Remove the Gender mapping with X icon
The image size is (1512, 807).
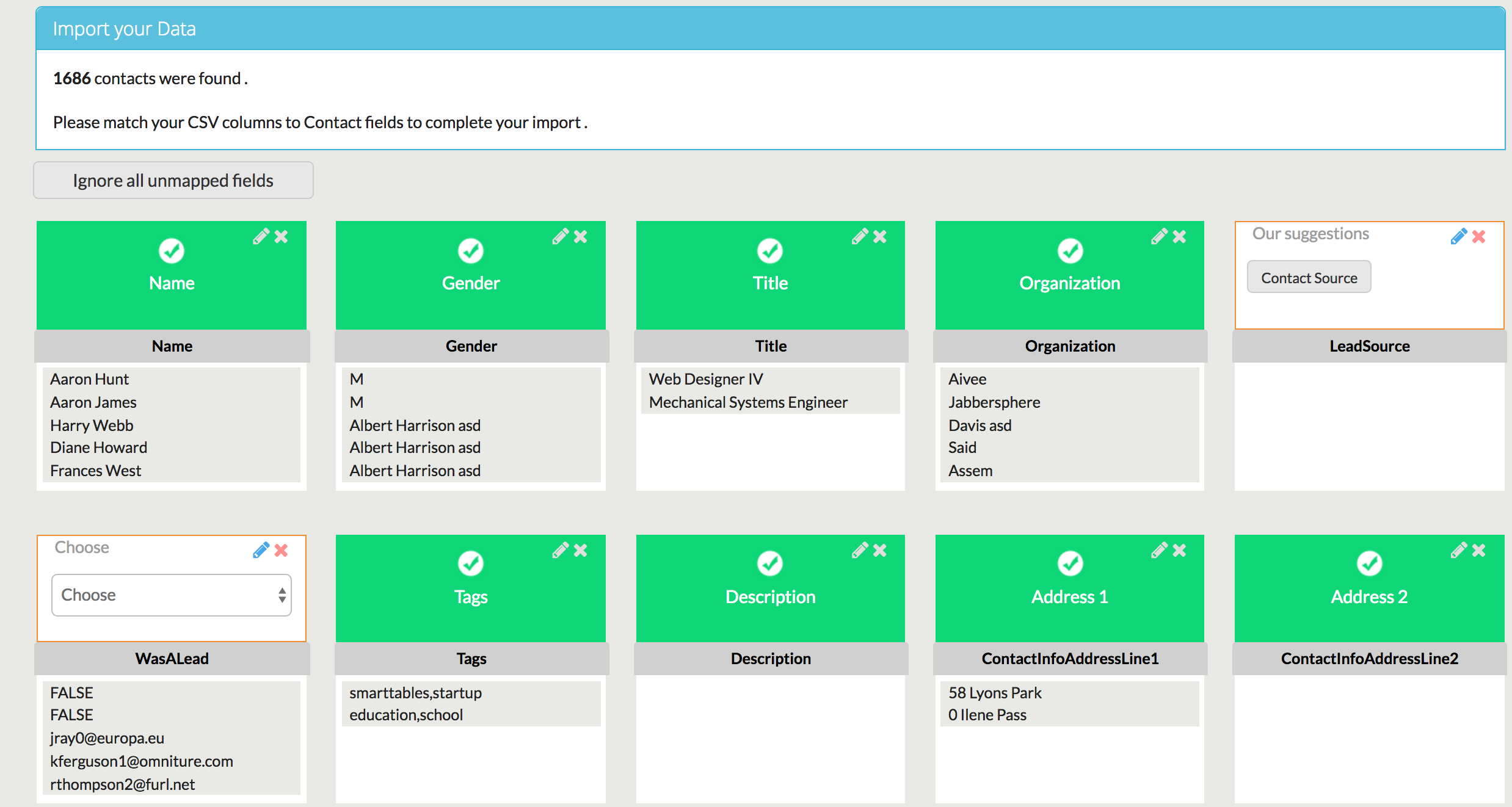coord(580,237)
